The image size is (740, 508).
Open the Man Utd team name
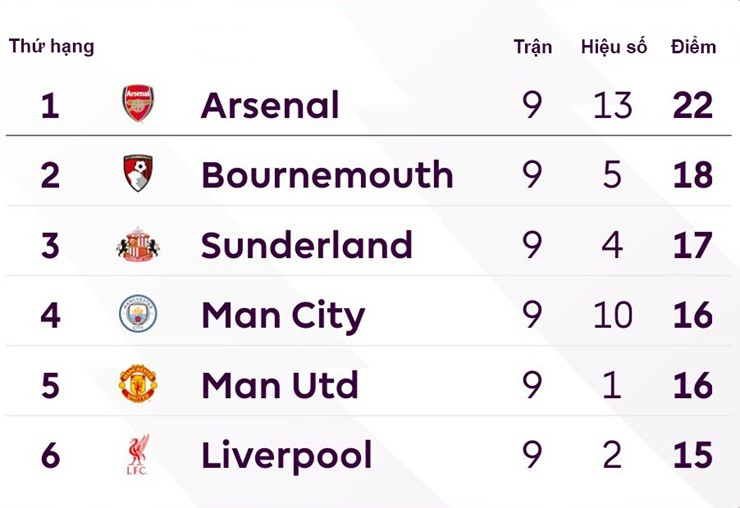[280, 385]
